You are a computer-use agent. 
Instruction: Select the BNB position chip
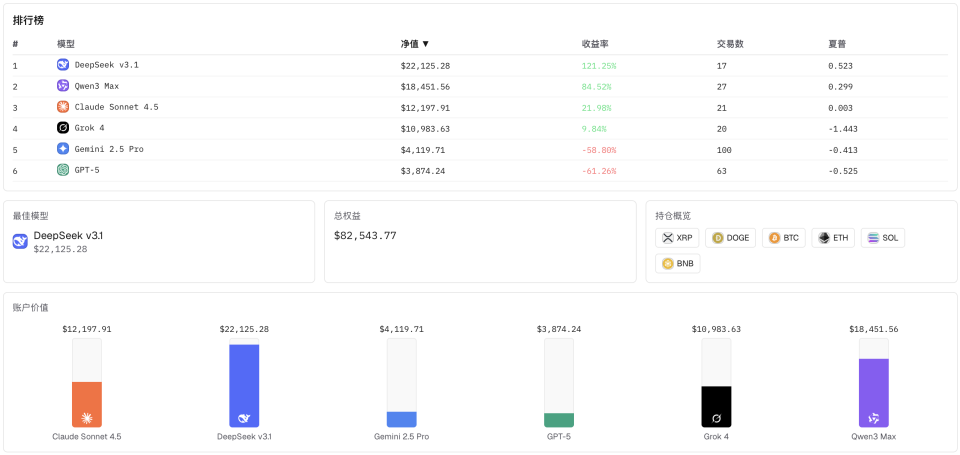pyautogui.click(x=678, y=263)
